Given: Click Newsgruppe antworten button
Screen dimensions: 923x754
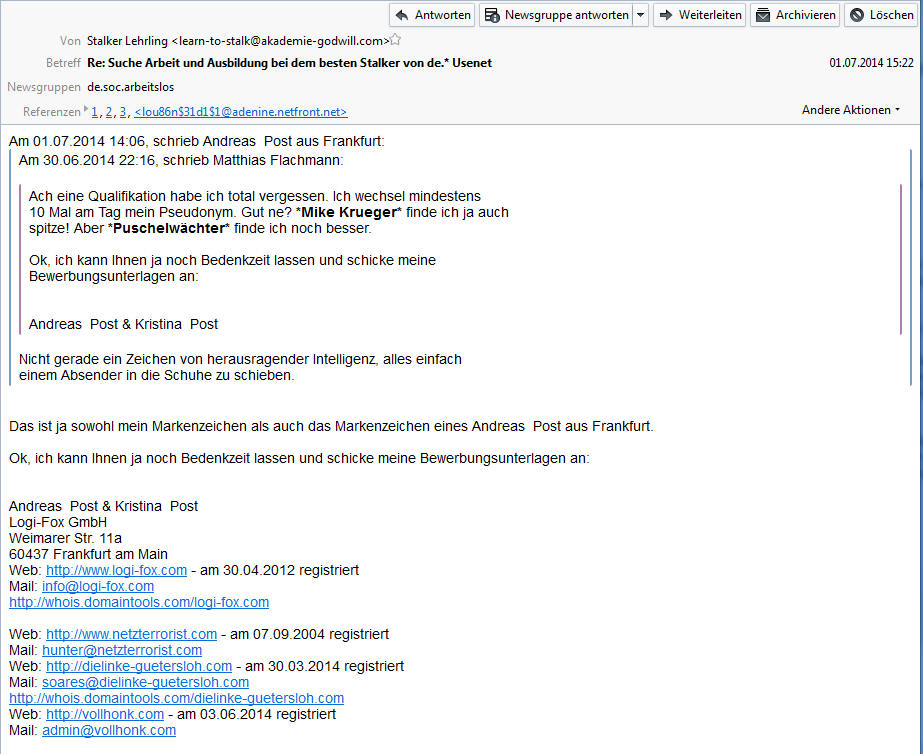Looking at the screenshot, I should [x=556, y=15].
